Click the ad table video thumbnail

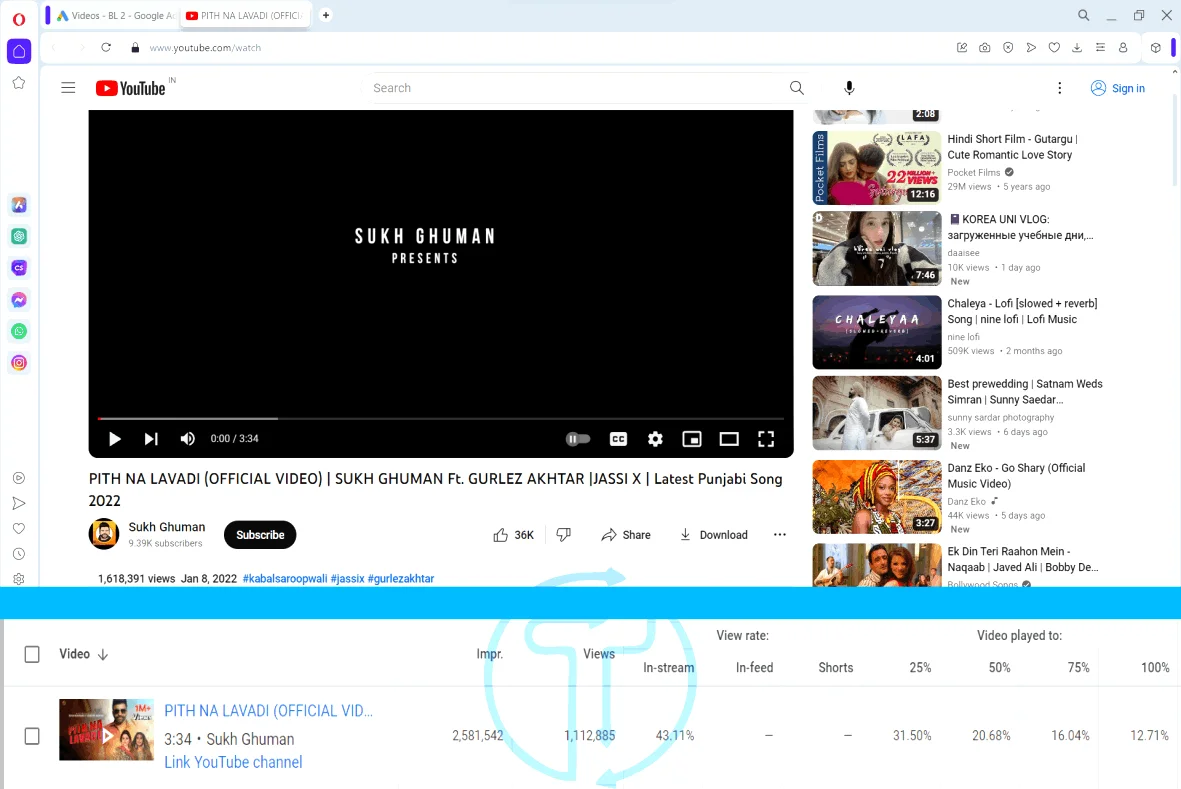pyautogui.click(x=106, y=730)
